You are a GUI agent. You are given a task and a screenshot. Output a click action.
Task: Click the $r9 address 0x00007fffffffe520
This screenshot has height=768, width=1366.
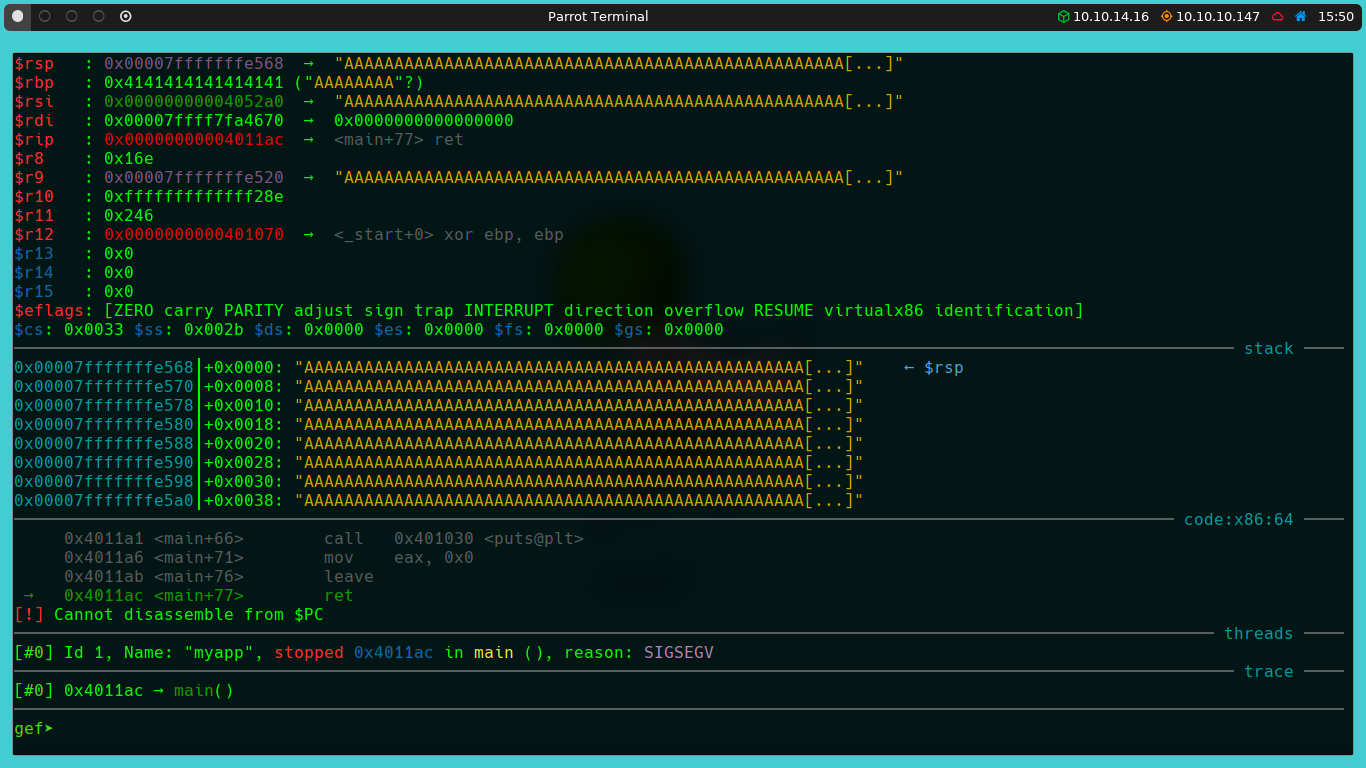click(194, 178)
